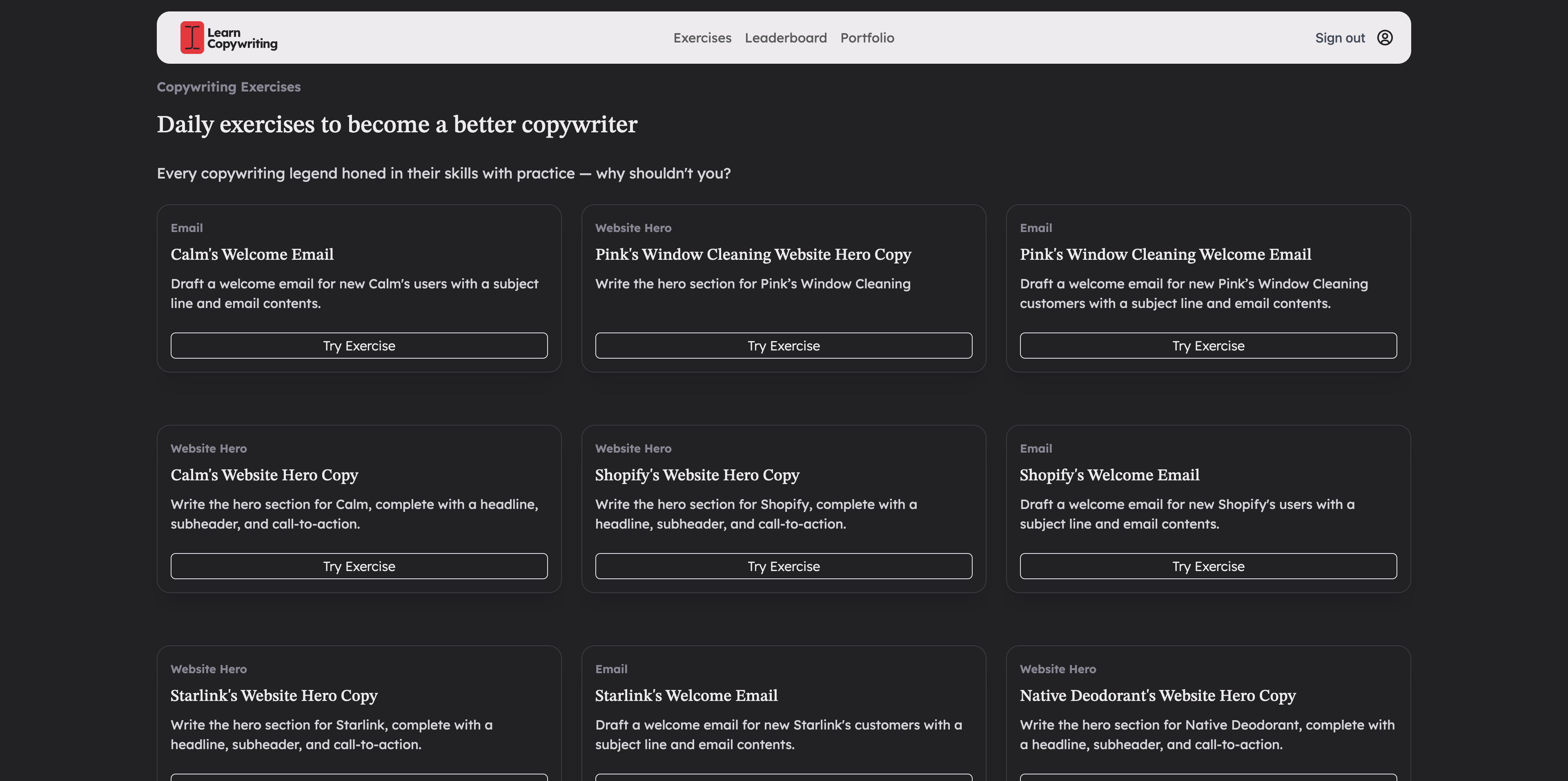Click the Sign out link
The height and width of the screenshot is (781, 1568).
[1339, 38]
